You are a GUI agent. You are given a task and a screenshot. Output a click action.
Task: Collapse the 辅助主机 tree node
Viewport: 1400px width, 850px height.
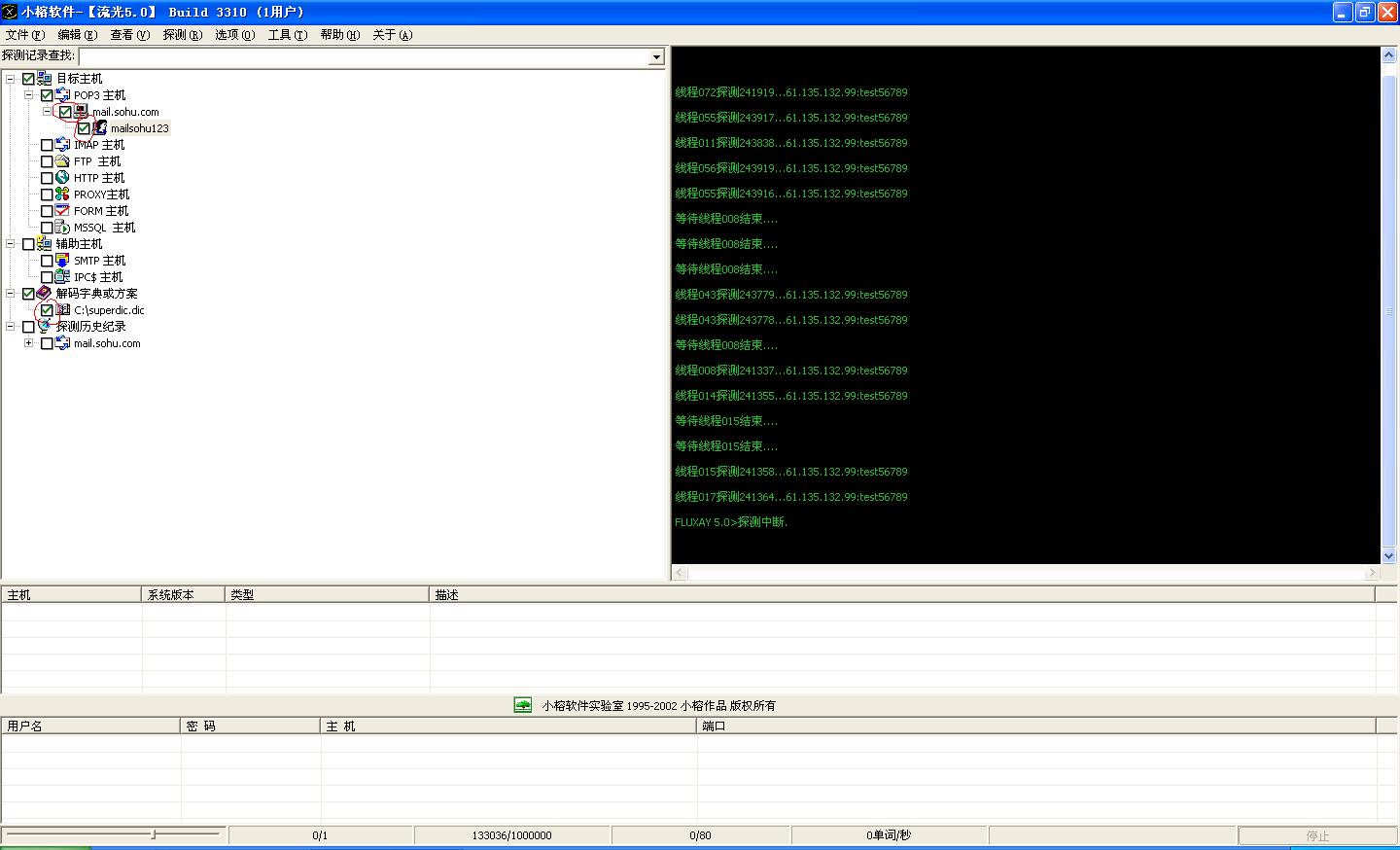pyautogui.click(x=10, y=244)
